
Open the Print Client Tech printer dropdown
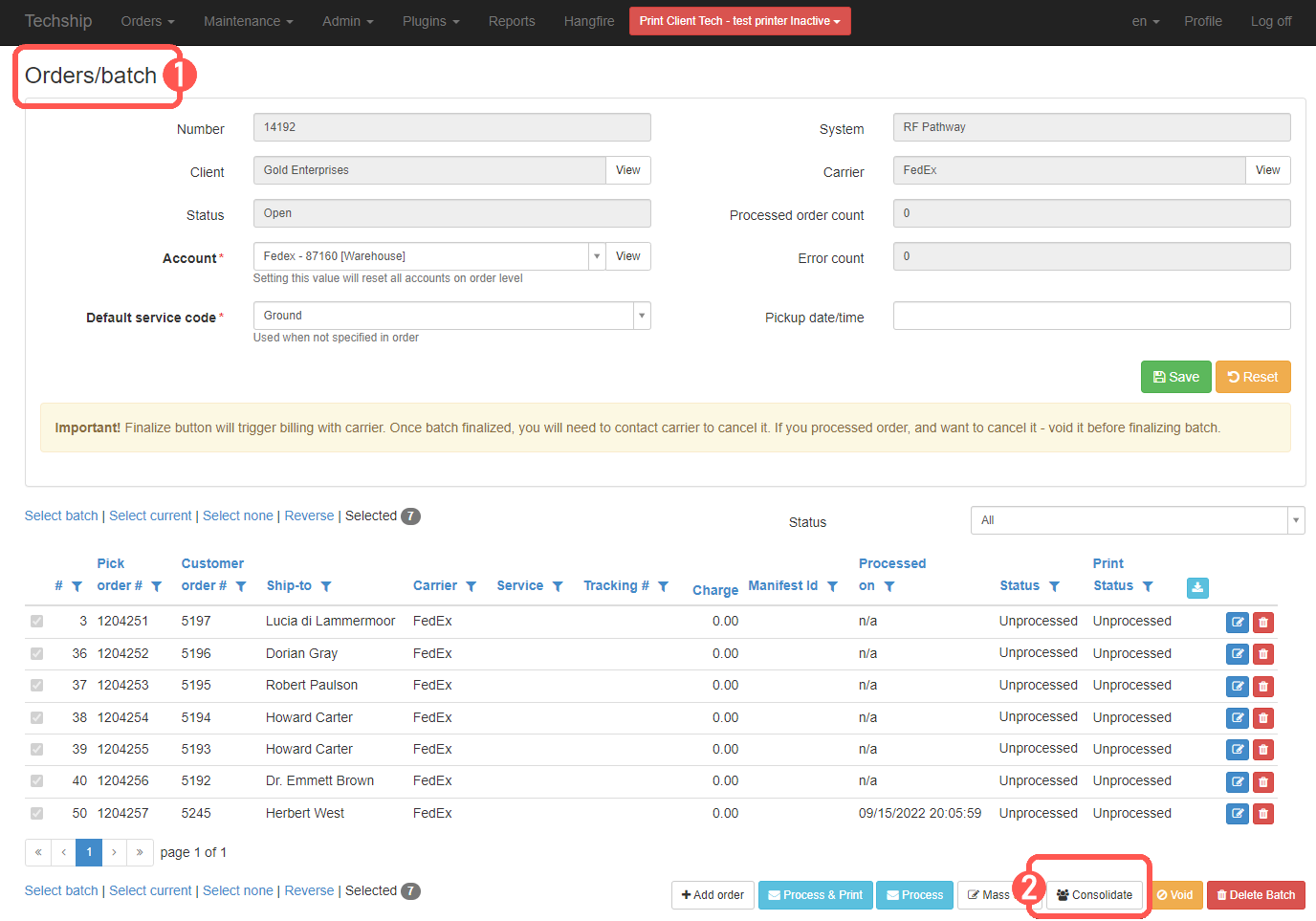(x=739, y=20)
